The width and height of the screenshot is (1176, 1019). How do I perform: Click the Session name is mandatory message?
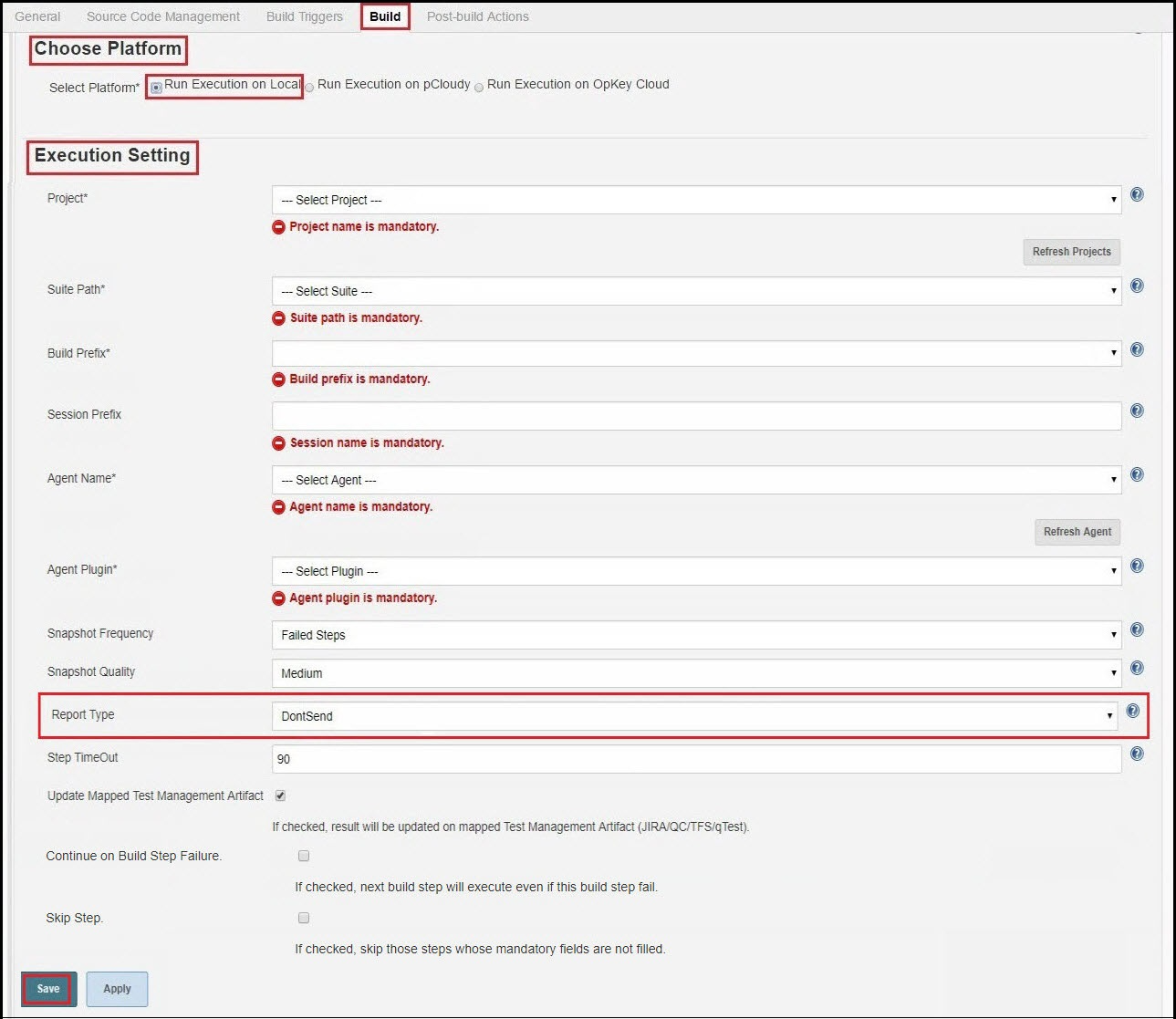367,442
